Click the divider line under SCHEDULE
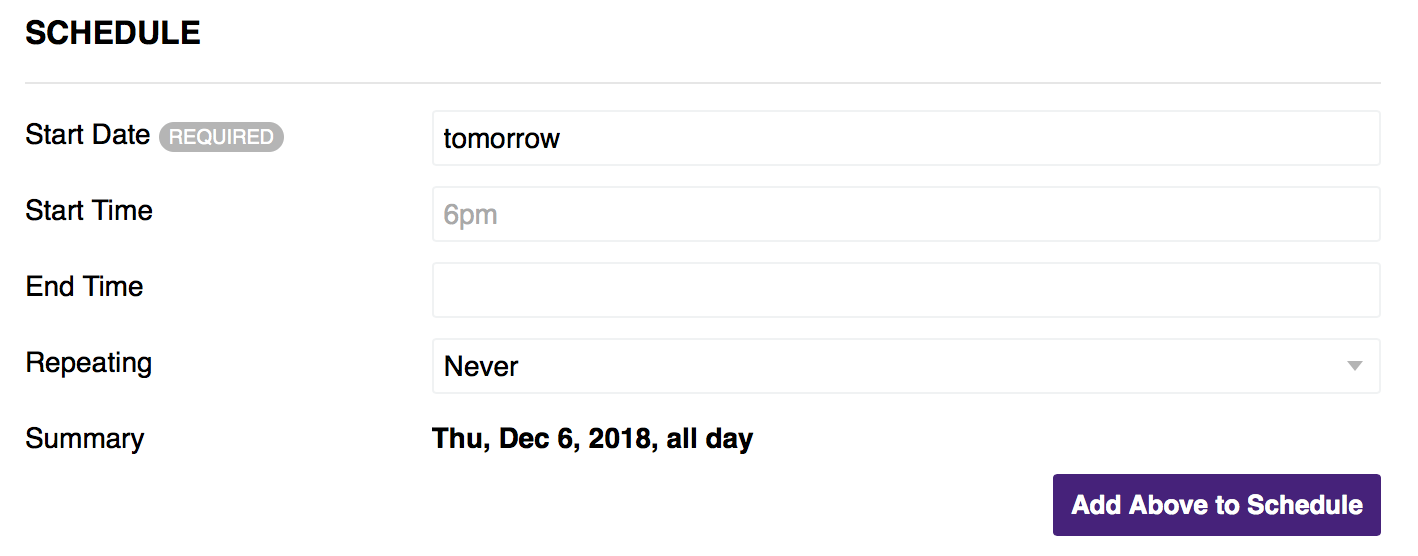1418x556 pixels. click(x=702, y=82)
